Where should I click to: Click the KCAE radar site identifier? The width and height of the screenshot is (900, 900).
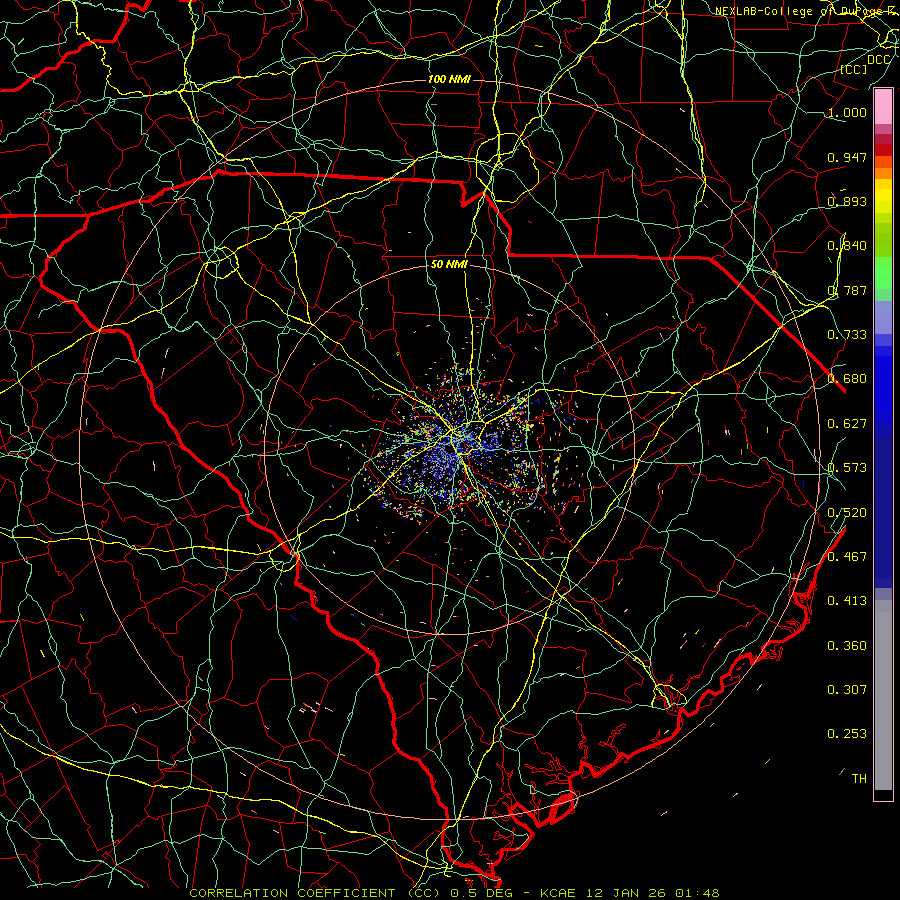pos(557,893)
